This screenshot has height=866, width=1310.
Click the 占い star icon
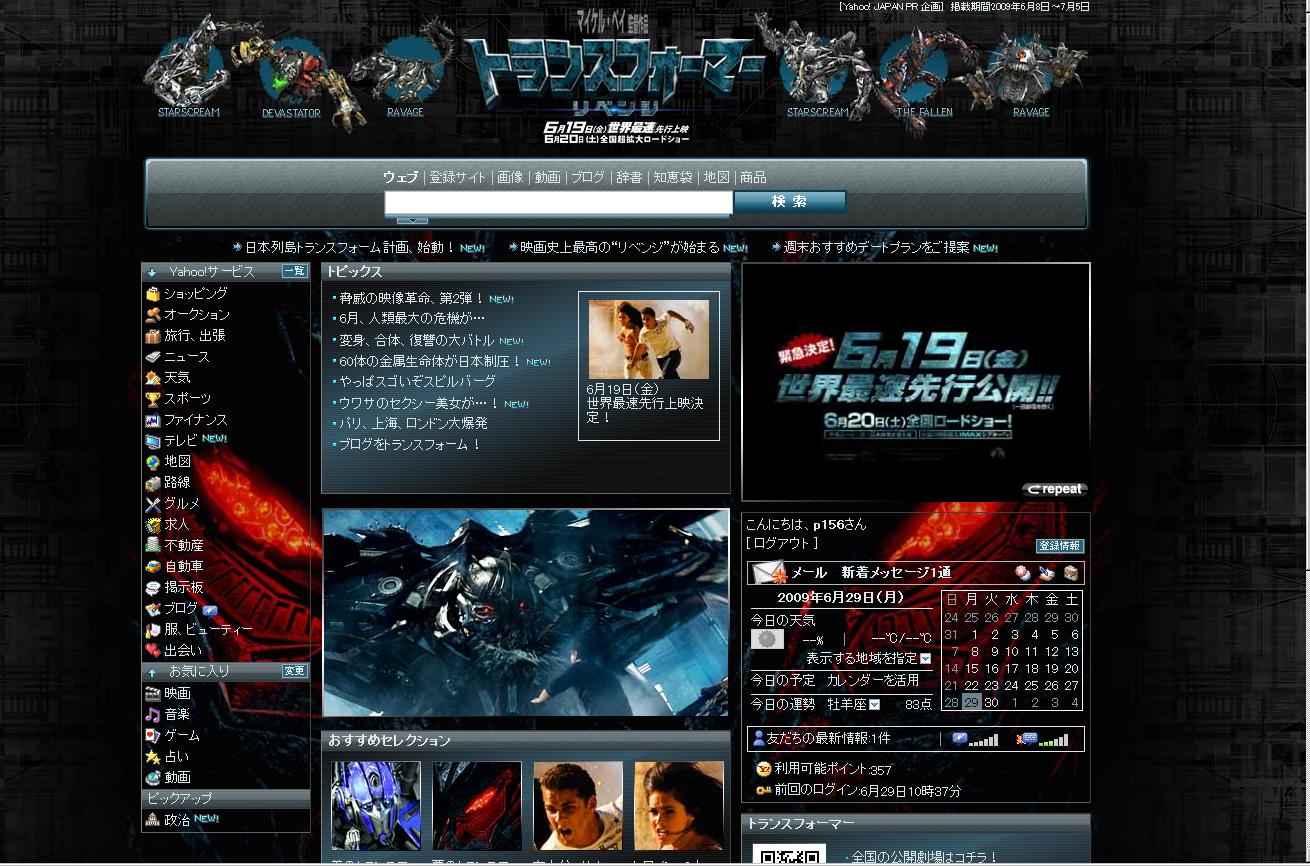click(153, 757)
